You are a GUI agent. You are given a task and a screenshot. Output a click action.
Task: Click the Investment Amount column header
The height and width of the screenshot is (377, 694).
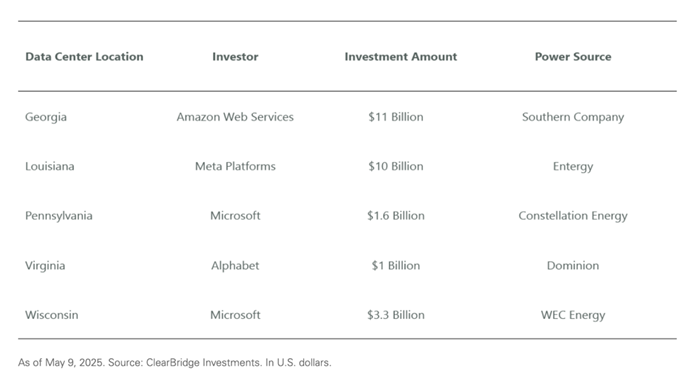401,57
